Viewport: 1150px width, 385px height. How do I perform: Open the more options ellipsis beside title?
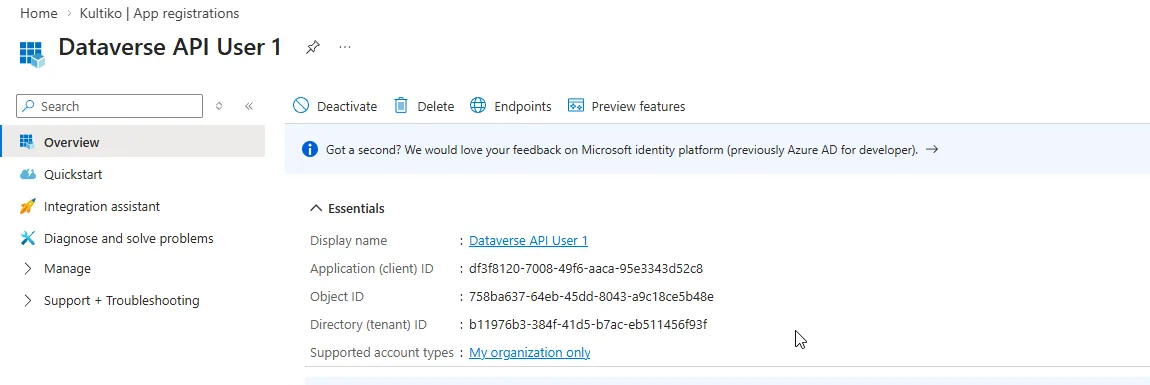pyautogui.click(x=345, y=47)
